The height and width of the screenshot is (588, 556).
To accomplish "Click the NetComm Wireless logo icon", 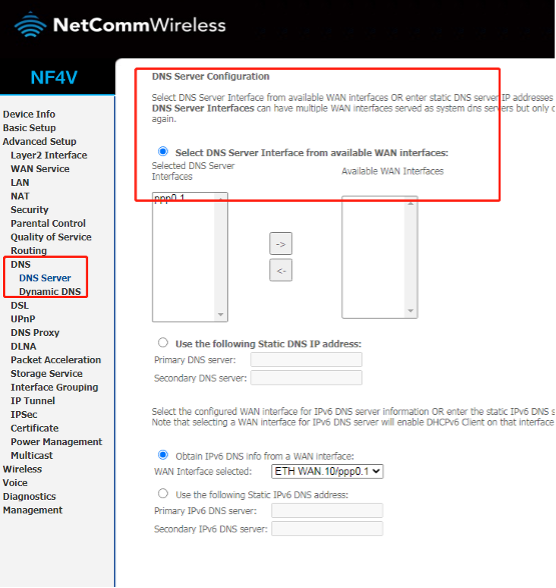I will (30, 25).
